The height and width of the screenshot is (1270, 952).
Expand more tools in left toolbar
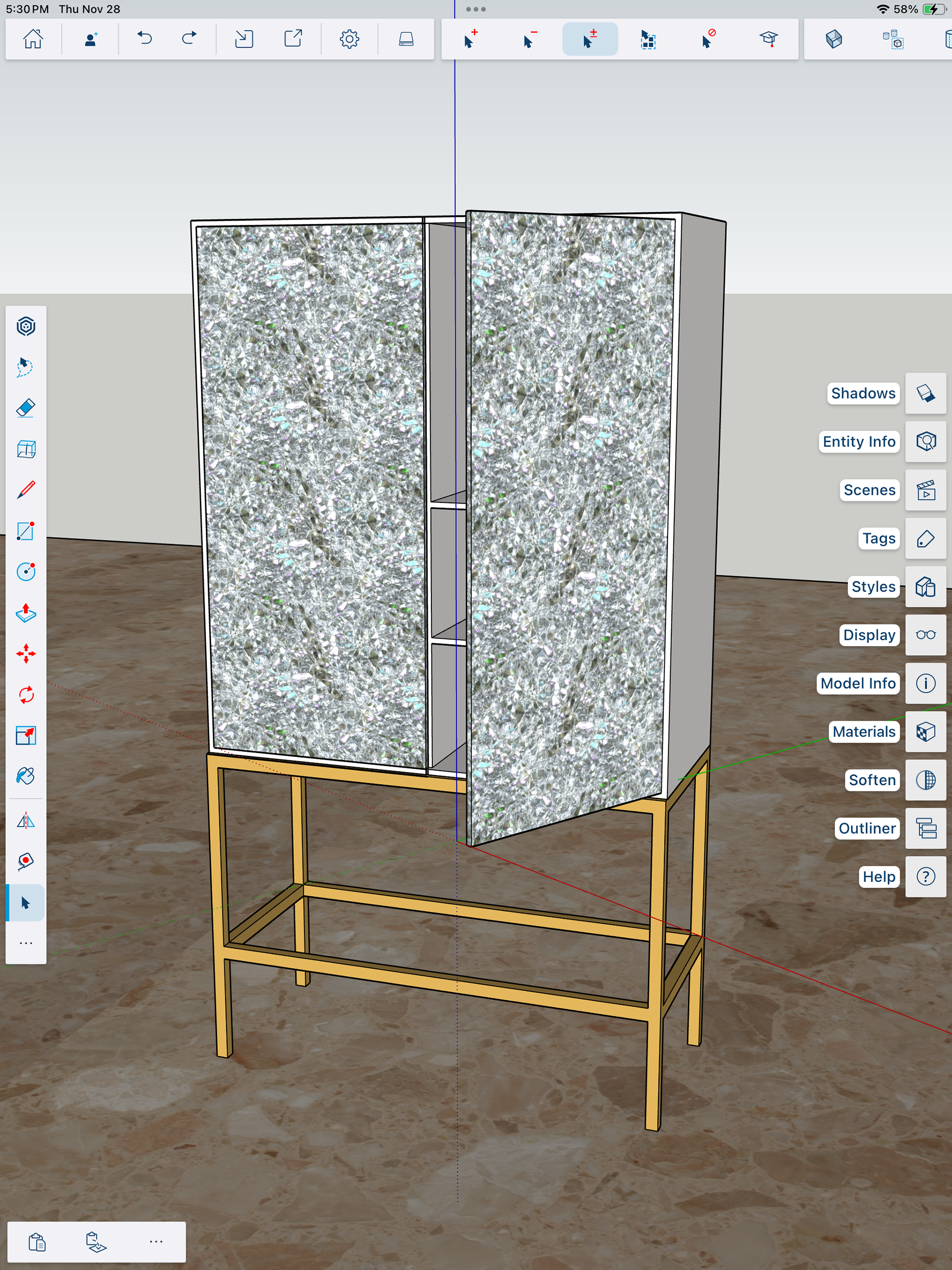[x=26, y=943]
